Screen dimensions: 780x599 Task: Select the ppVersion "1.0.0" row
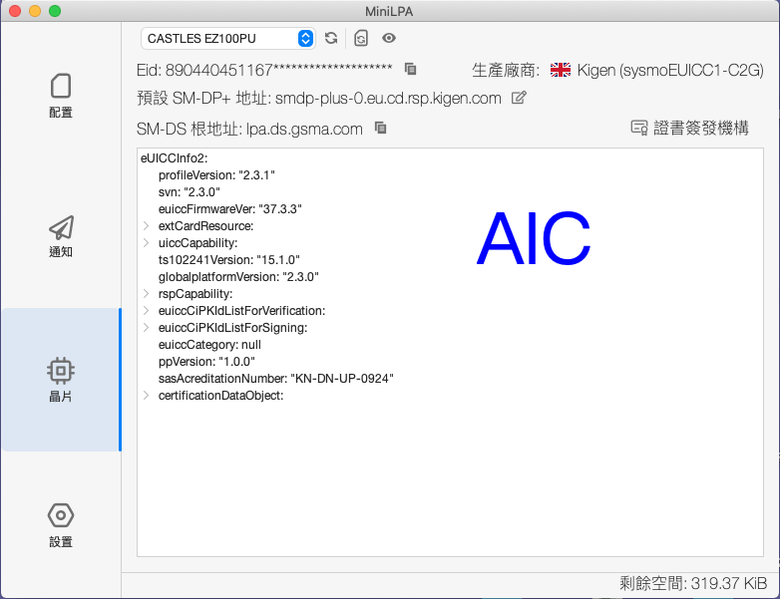click(x=206, y=362)
